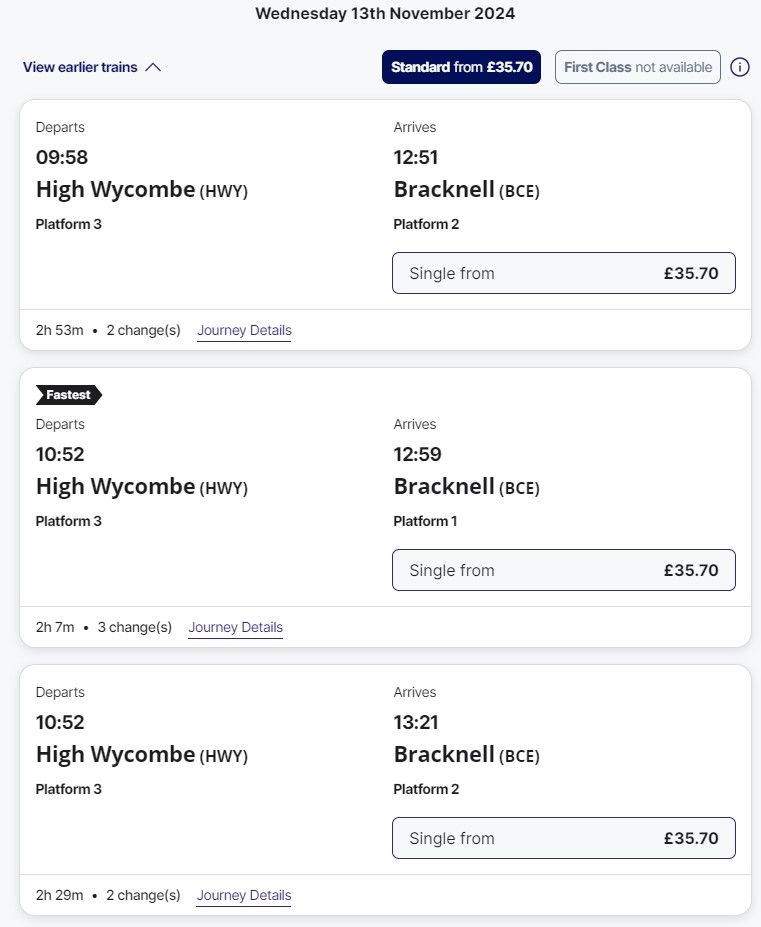Image resolution: width=761 pixels, height=927 pixels.
Task: Select the First Class not available option
Action: coord(638,68)
